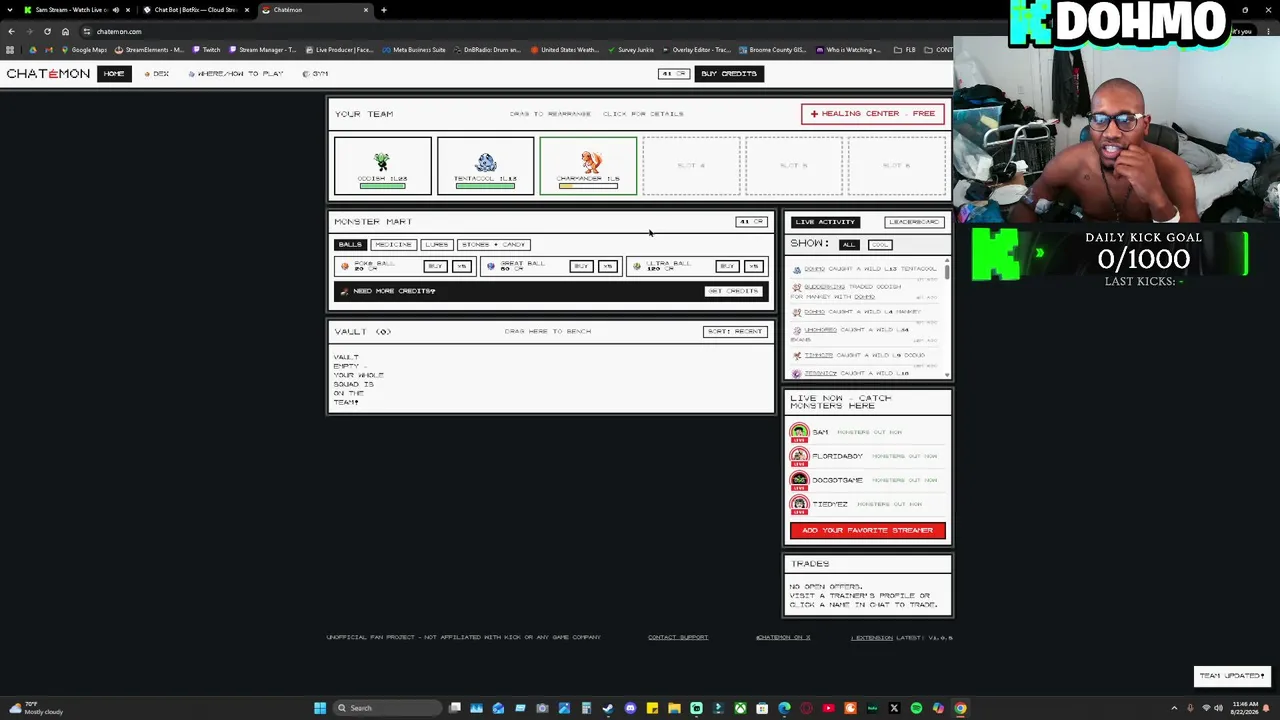Open Steam from the taskbar
Viewport: 1280px width, 720px height.
[x=608, y=708]
